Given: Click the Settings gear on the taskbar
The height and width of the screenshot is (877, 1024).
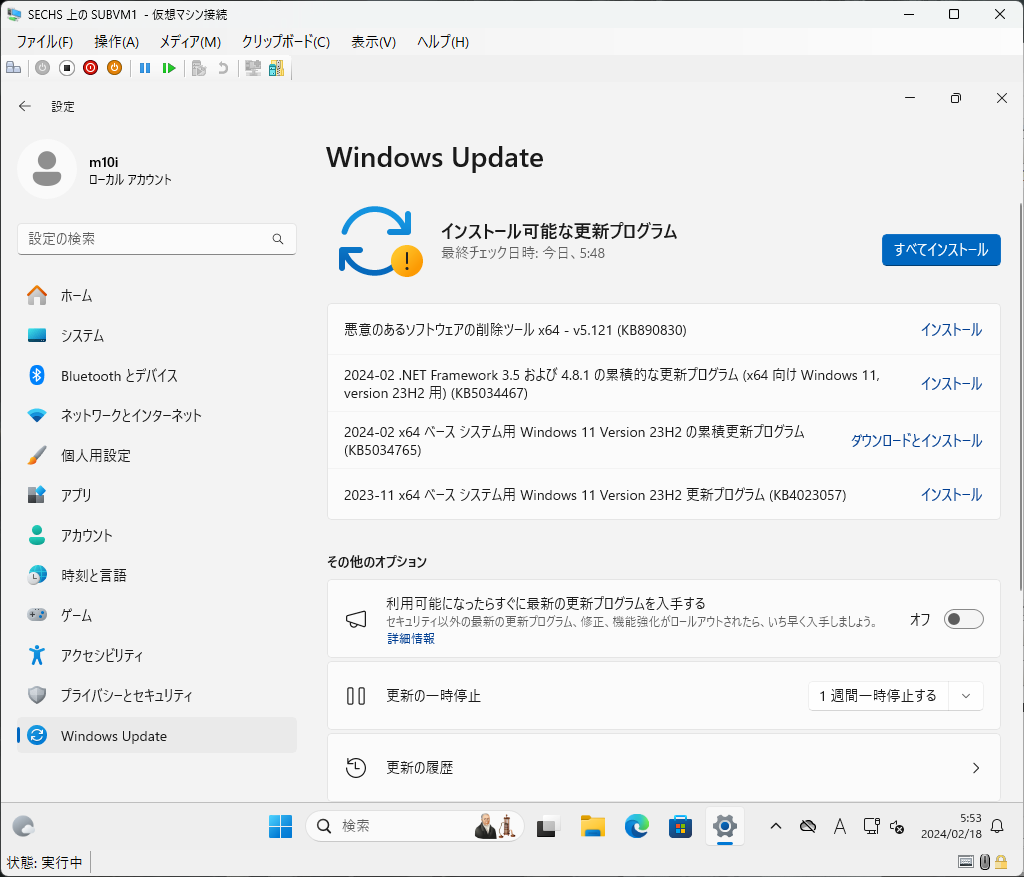Looking at the screenshot, I should 724,827.
